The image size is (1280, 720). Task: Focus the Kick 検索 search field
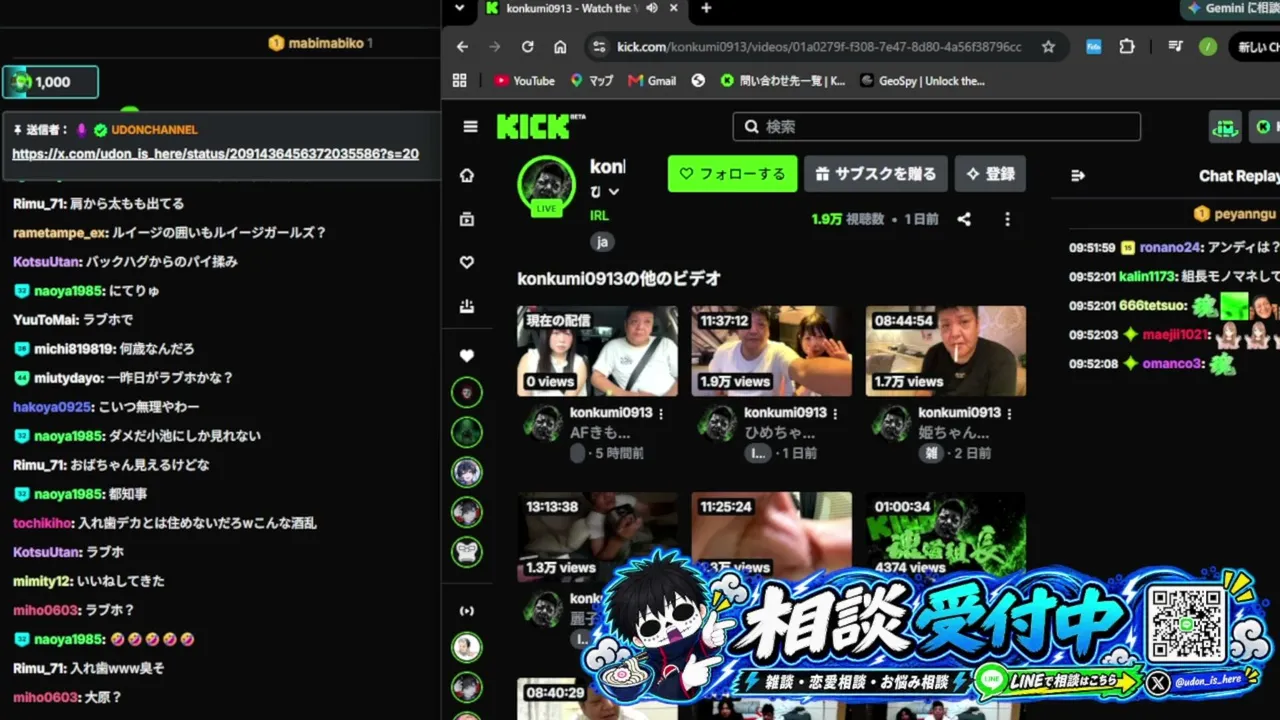click(x=936, y=127)
